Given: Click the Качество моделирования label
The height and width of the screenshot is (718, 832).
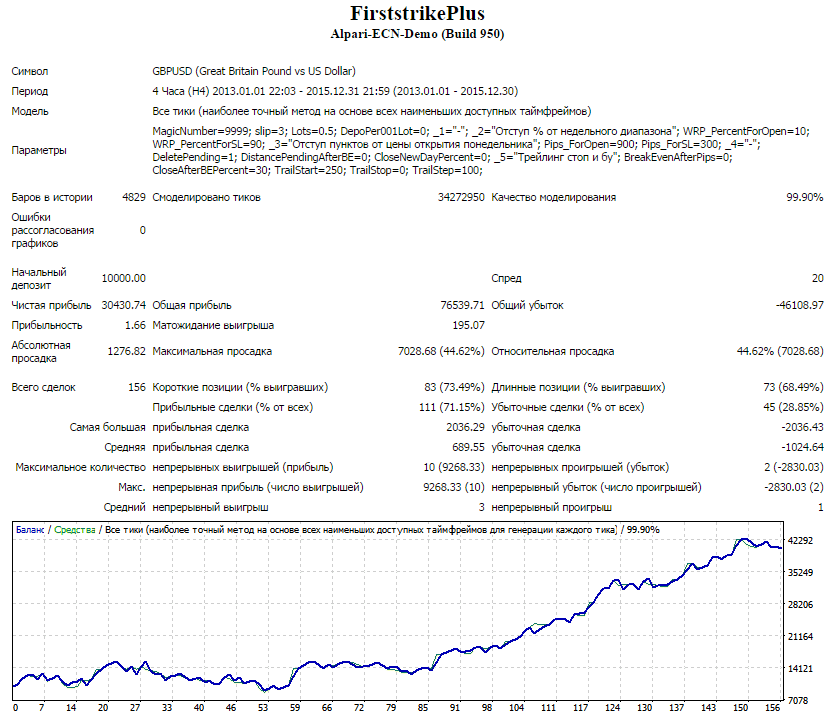Looking at the screenshot, I should point(553,197).
